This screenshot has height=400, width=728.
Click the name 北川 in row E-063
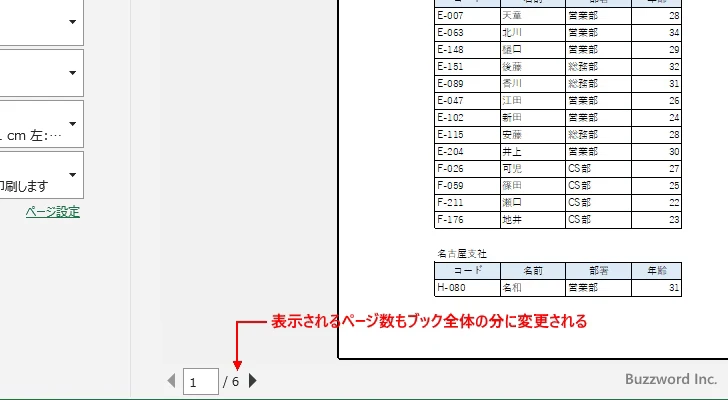(x=512, y=33)
